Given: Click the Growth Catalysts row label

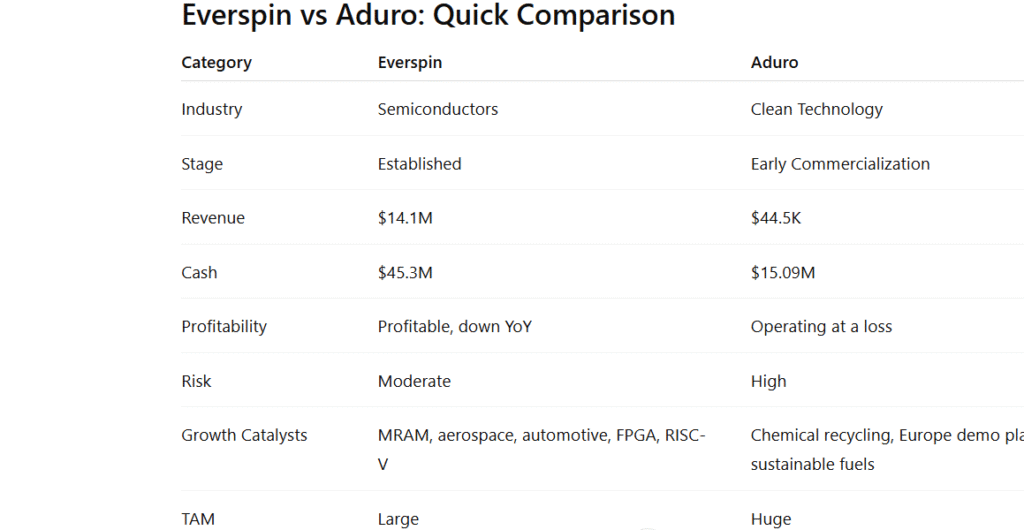Looking at the screenshot, I should [x=244, y=435].
